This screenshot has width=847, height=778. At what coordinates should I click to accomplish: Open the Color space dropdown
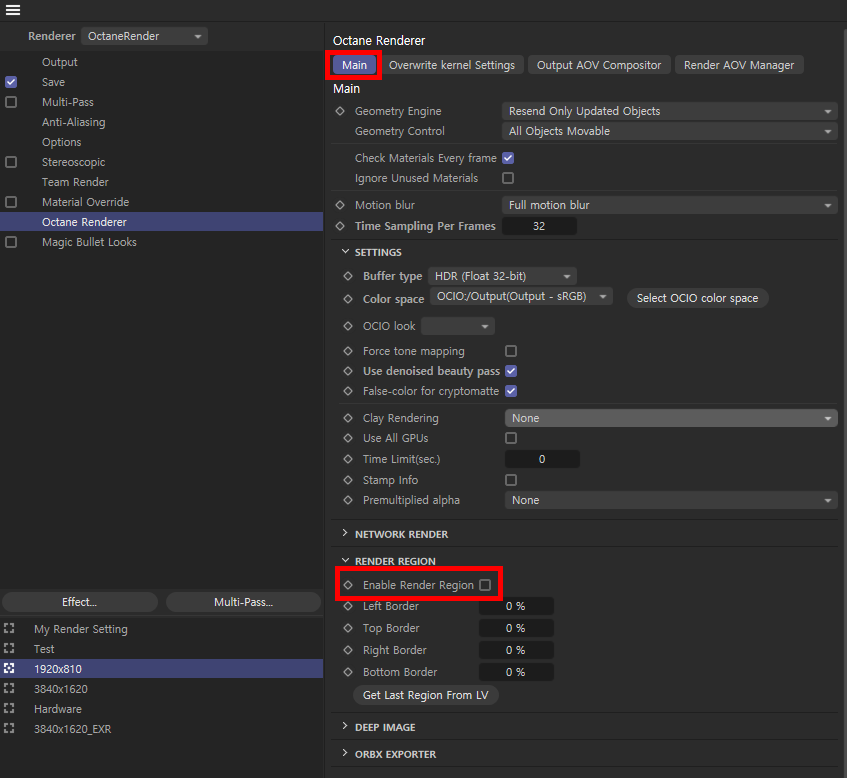click(x=521, y=296)
